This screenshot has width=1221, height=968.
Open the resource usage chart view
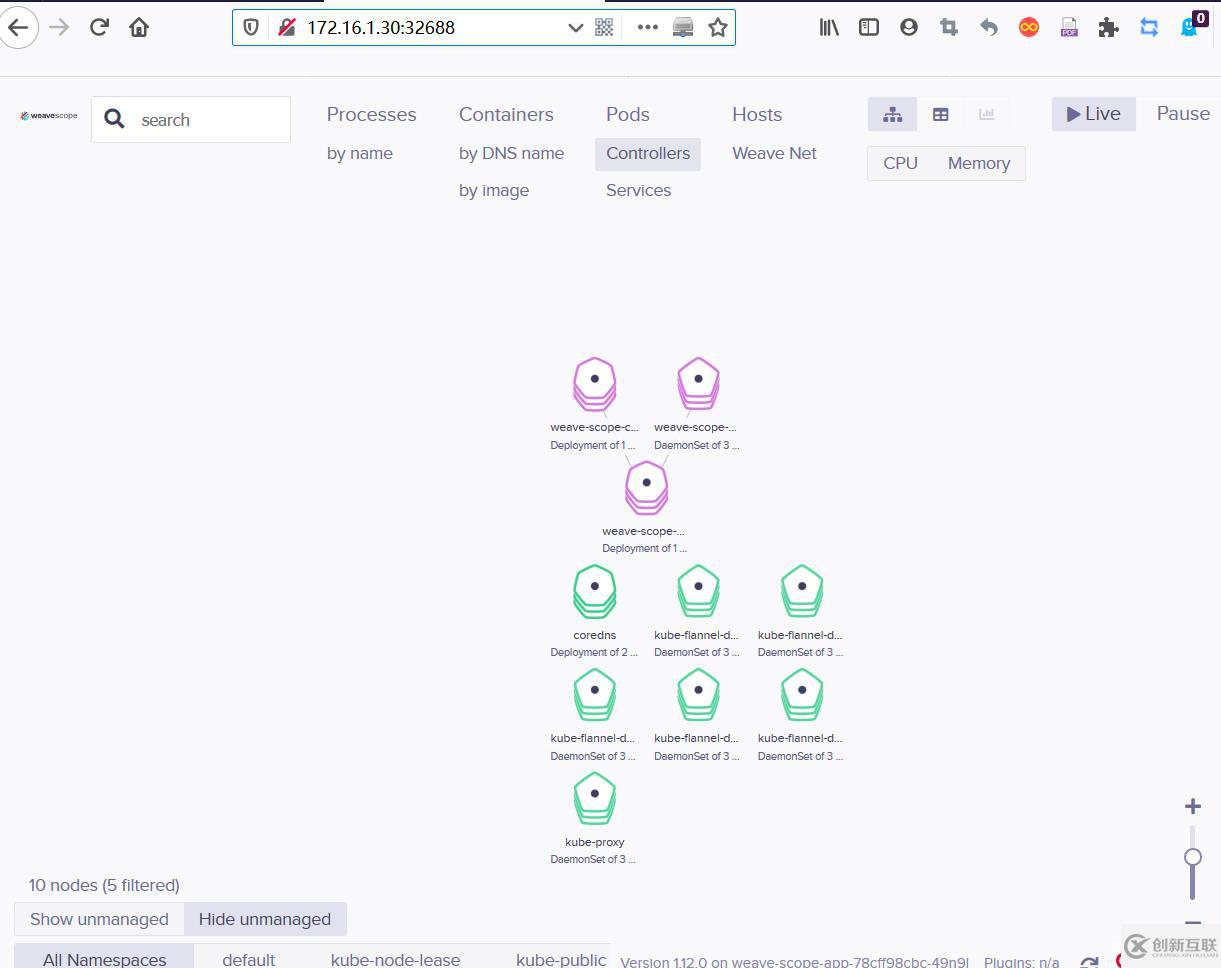pos(987,113)
